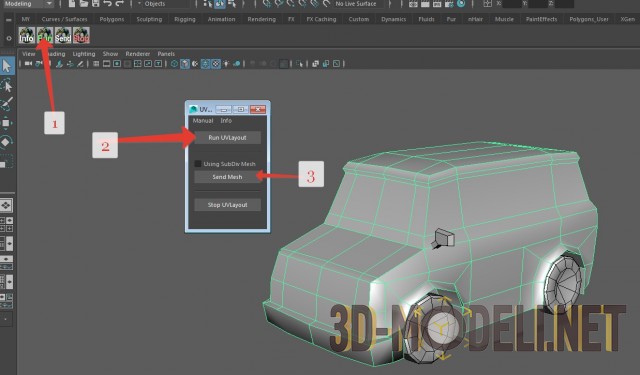Toggle use all lights bulb icon
The width and height of the screenshot is (640, 375).
[226, 64]
